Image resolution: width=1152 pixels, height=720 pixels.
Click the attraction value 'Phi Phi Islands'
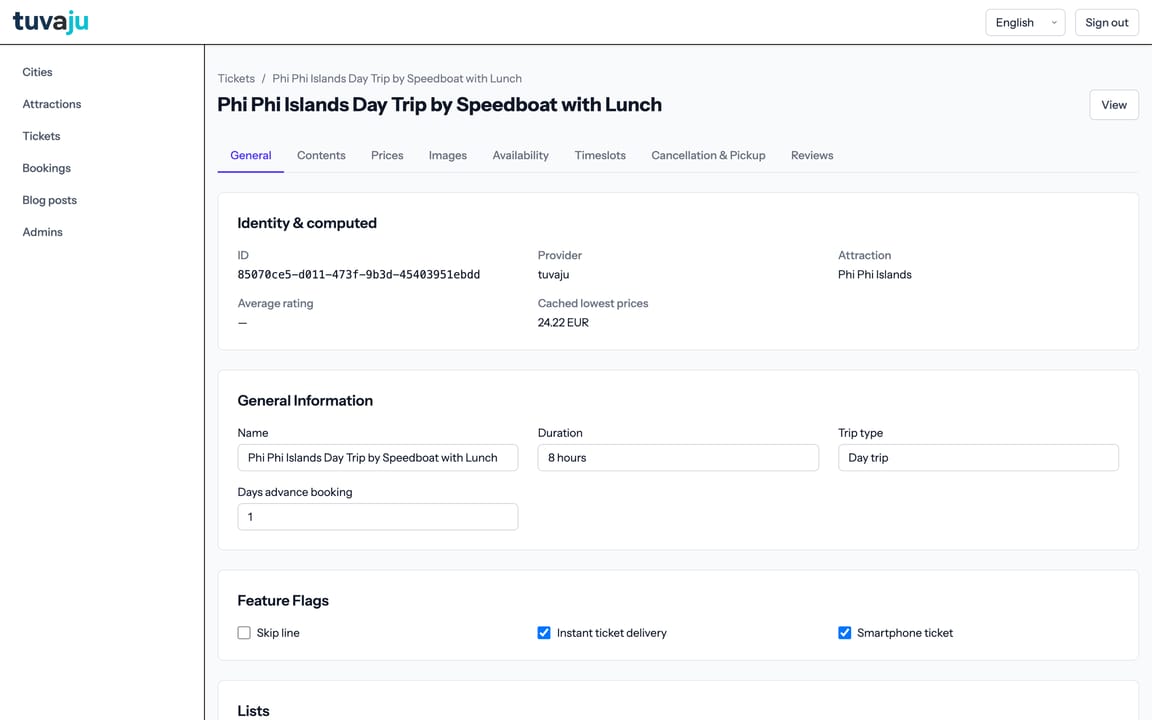pos(874,275)
